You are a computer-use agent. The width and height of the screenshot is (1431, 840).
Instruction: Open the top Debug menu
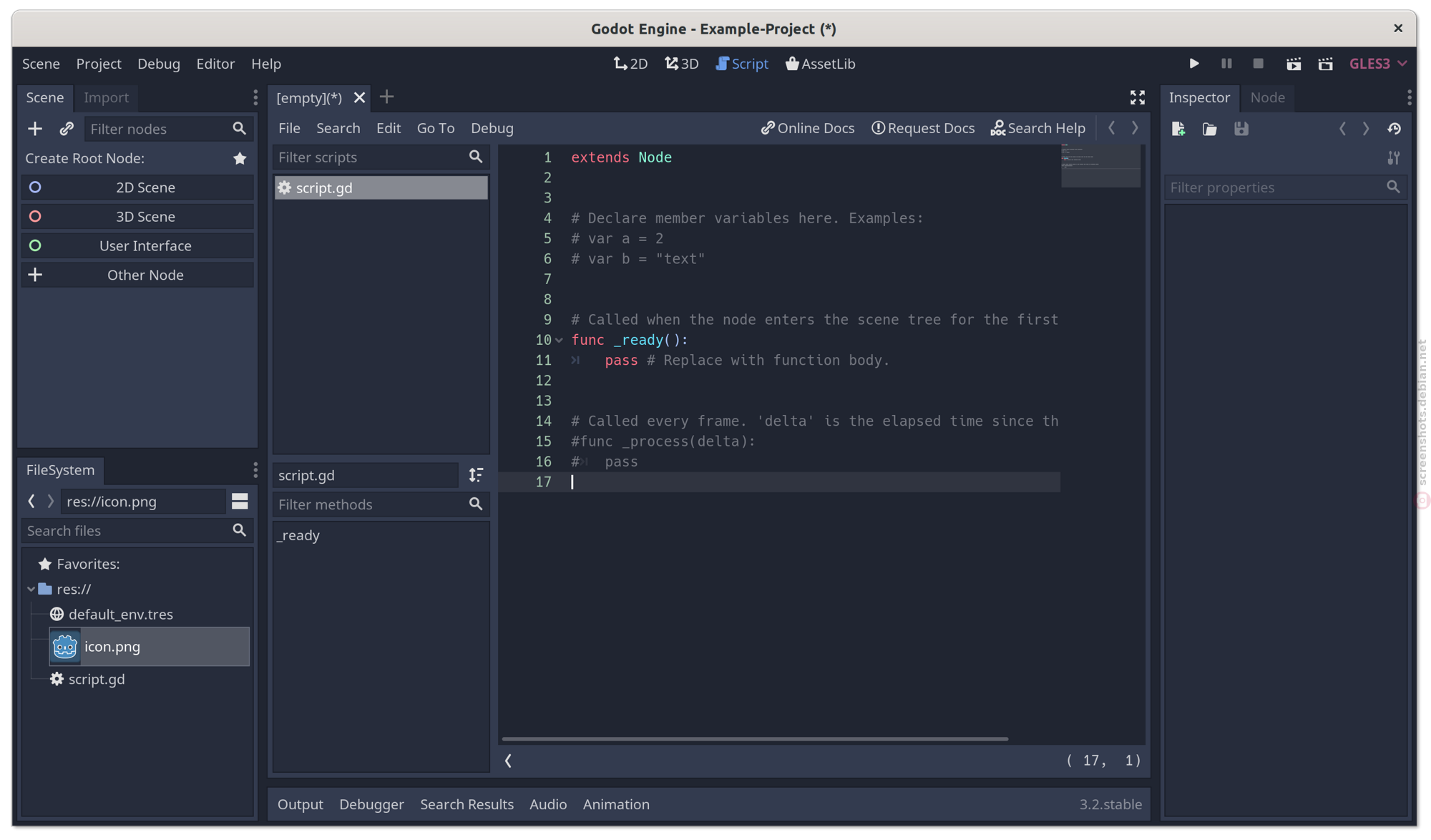159,64
